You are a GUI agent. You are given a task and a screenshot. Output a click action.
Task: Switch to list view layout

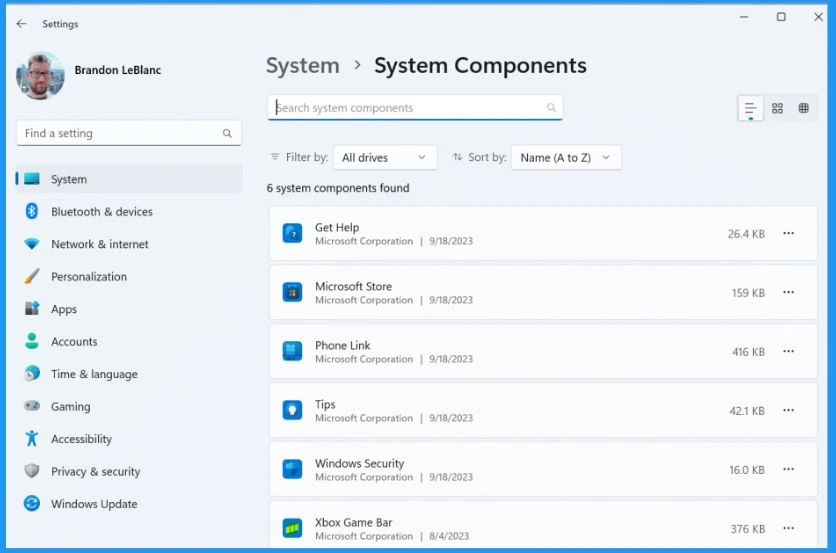[750, 108]
